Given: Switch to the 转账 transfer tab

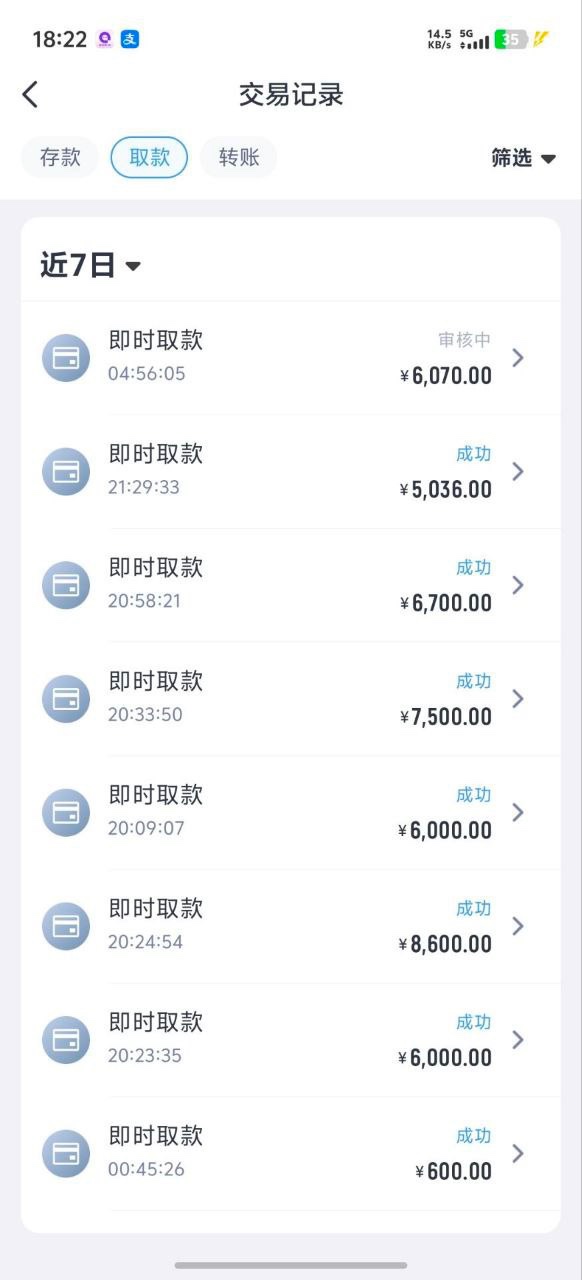Looking at the screenshot, I should (x=238, y=157).
